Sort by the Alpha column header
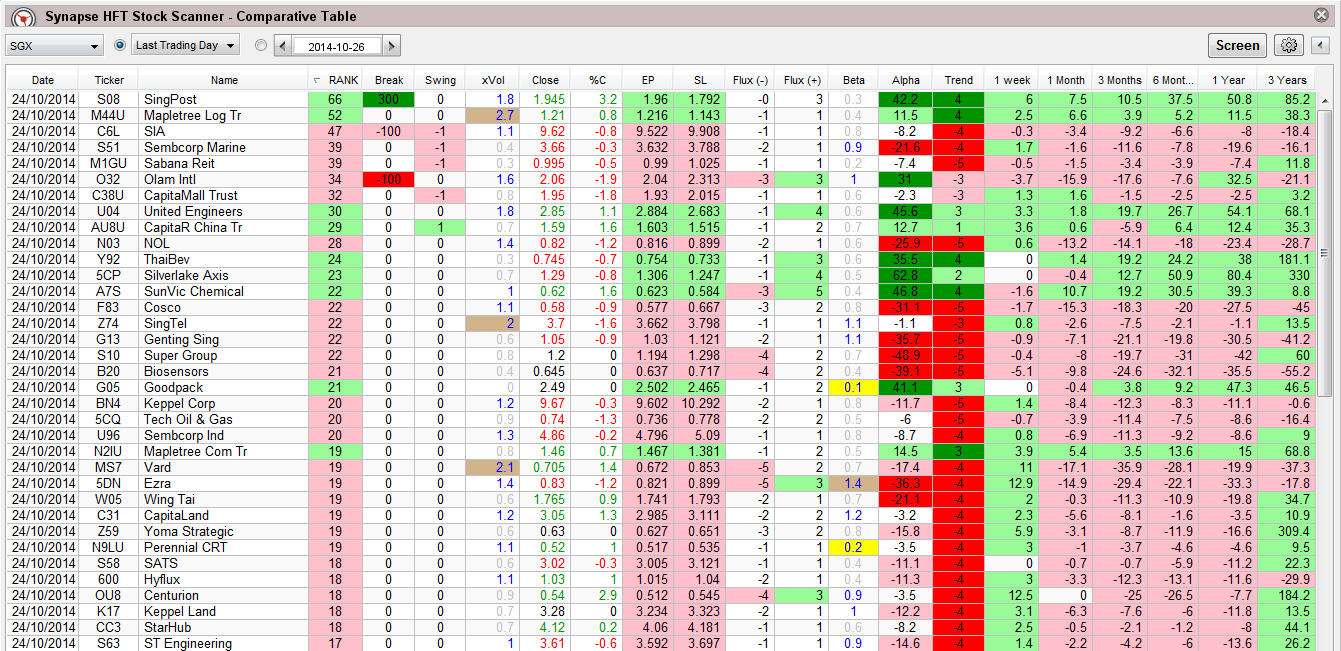The height and width of the screenshot is (651, 1341). tap(905, 80)
